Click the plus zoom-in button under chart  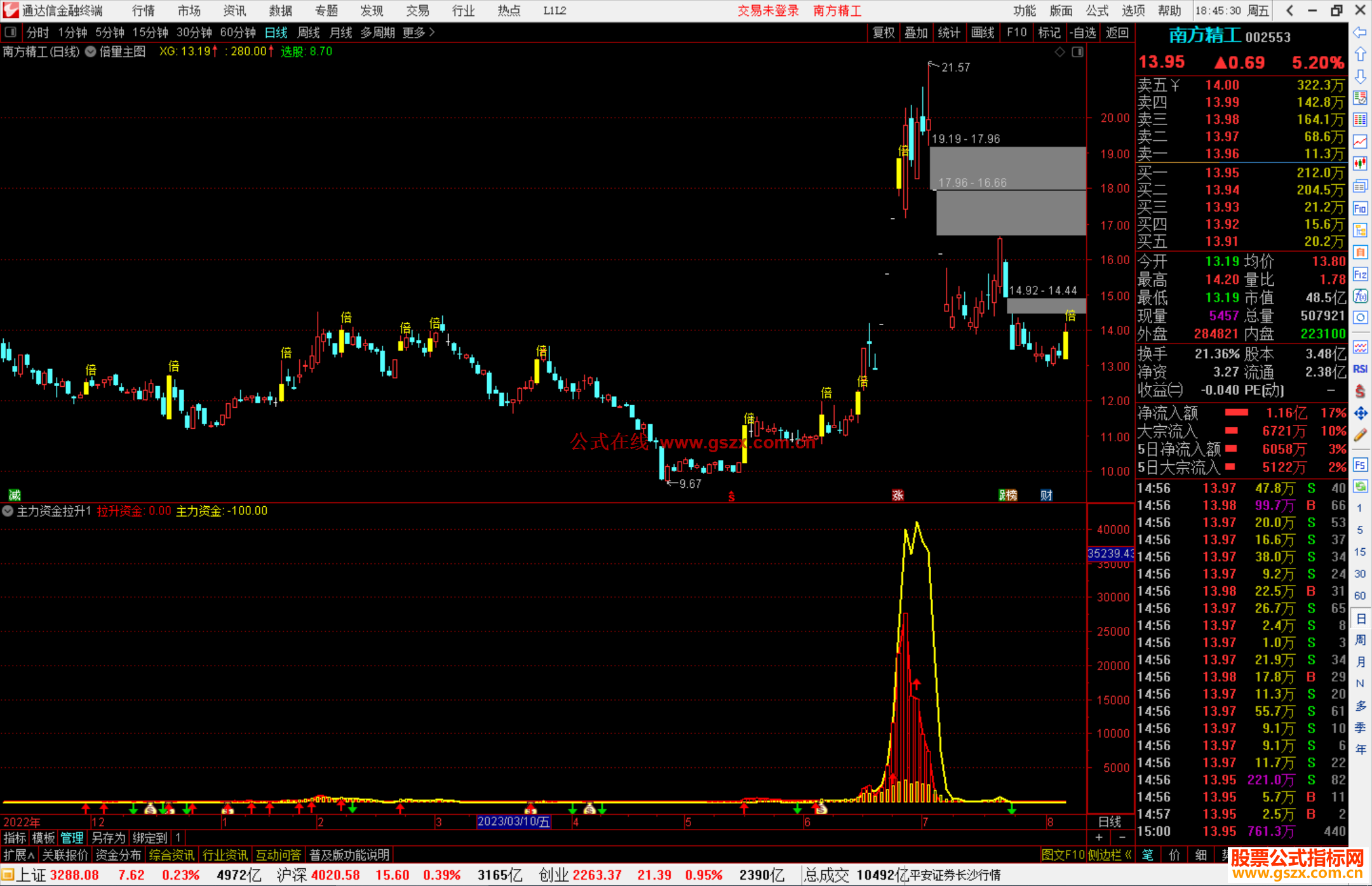click(1099, 838)
